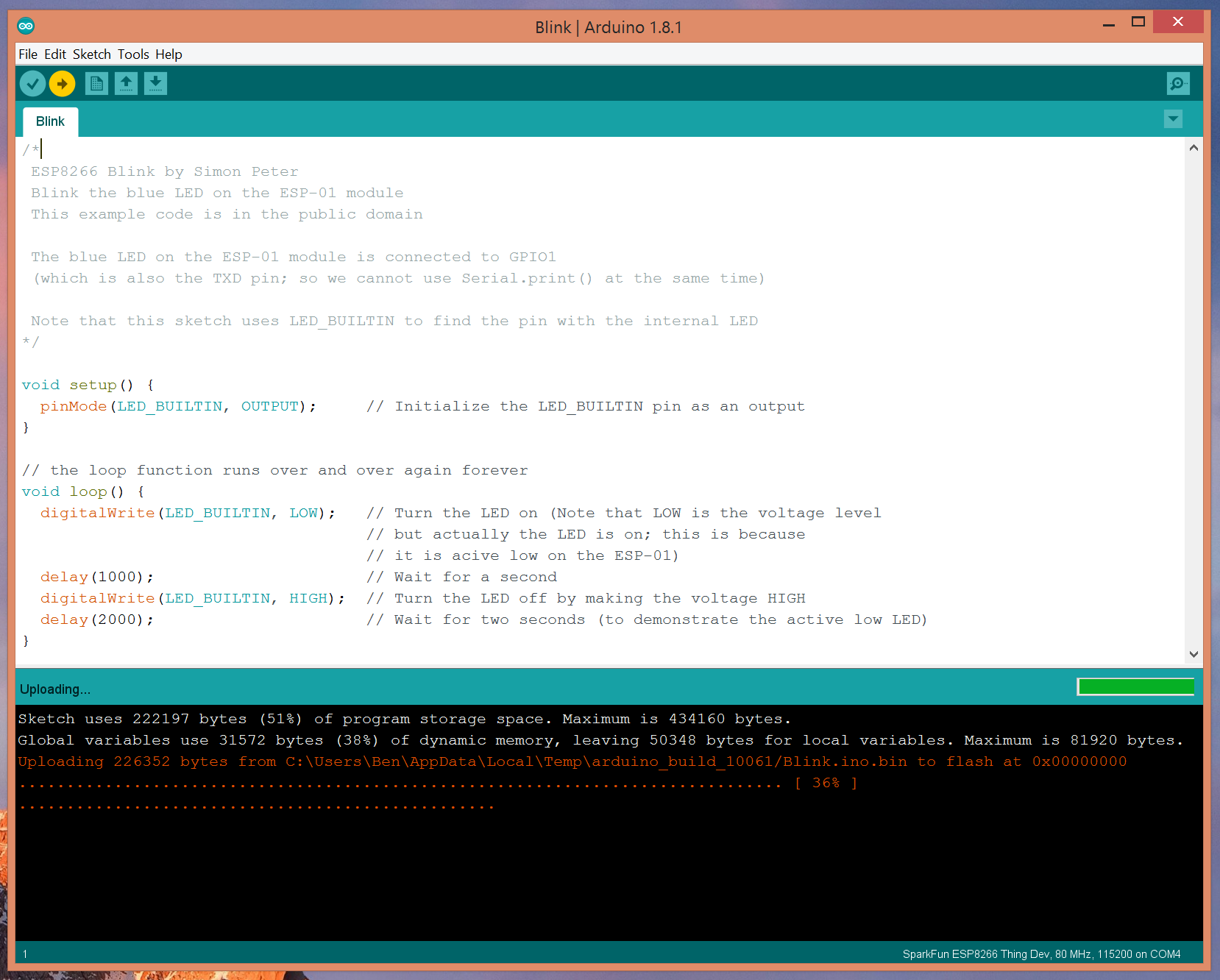This screenshot has width=1220, height=980.
Task: Click the 'ESP8266 Blink by Simon Peter' comment
Action: pos(165,171)
